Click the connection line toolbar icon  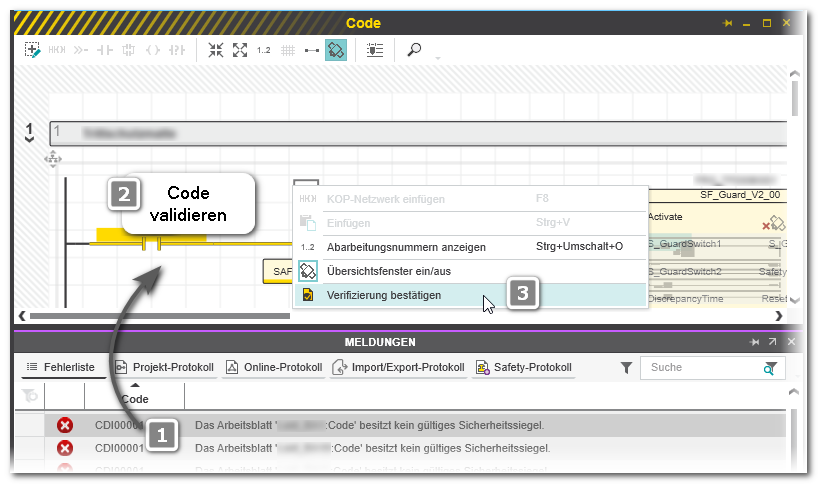311,49
